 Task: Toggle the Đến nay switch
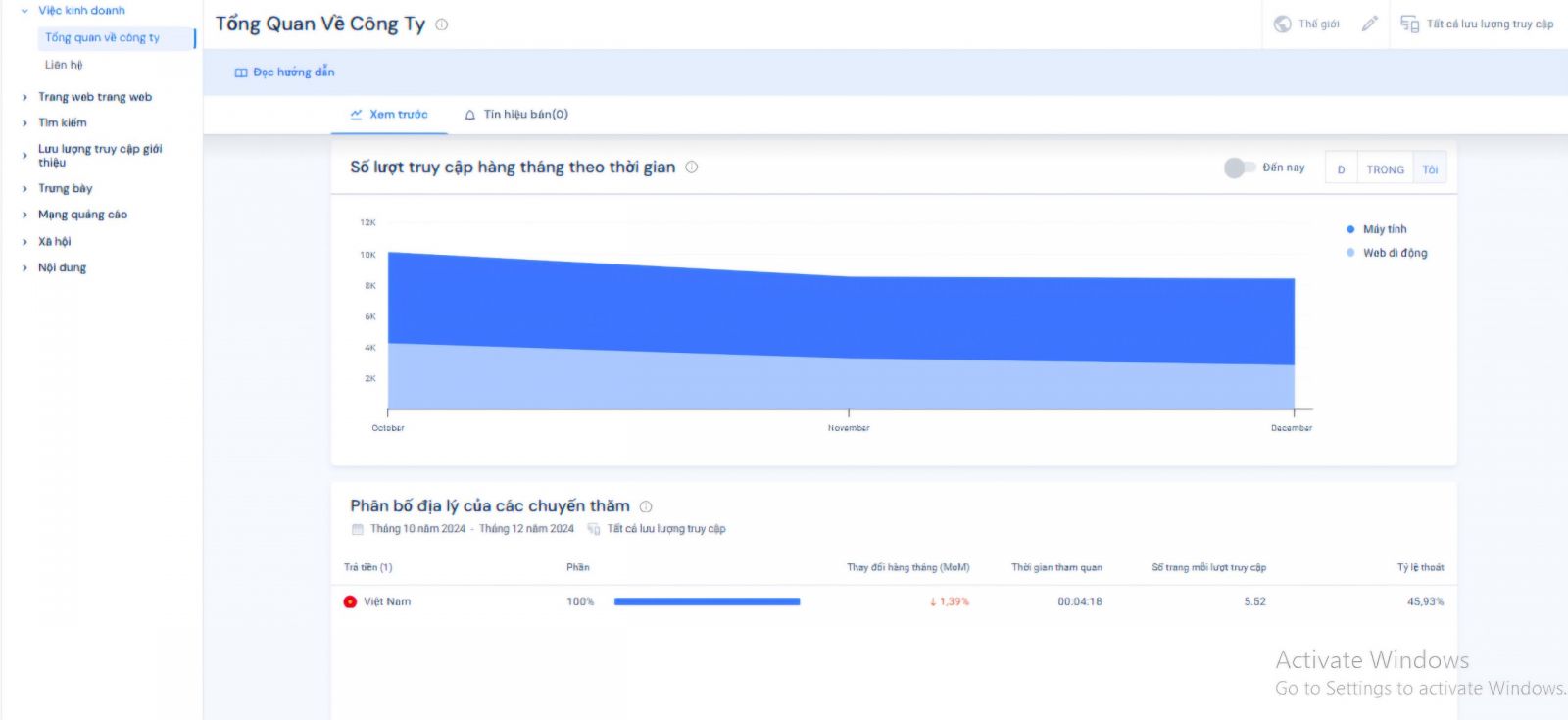click(x=1239, y=168)
